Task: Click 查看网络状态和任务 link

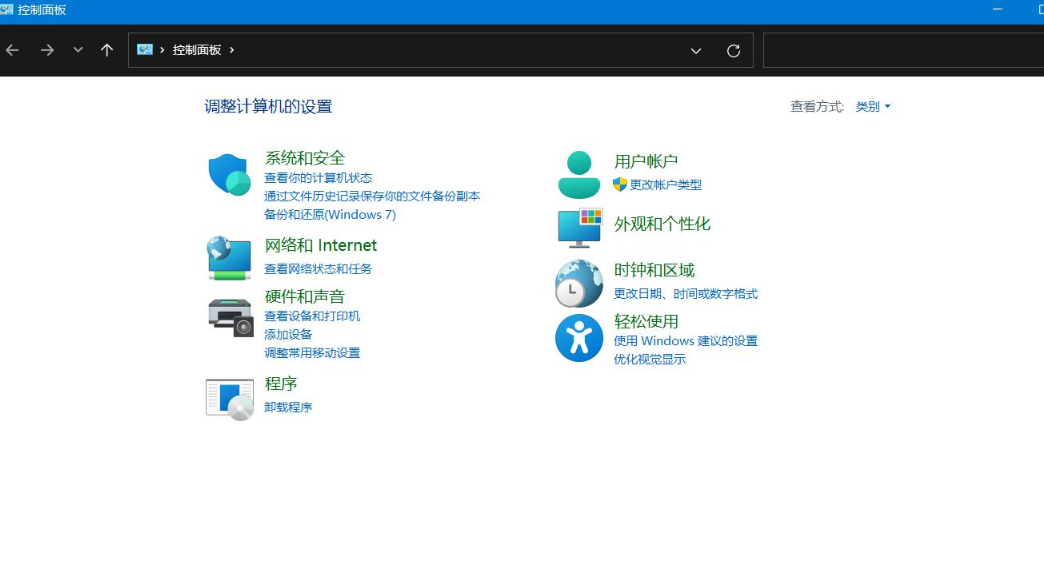Action: [x=318, y=269]
